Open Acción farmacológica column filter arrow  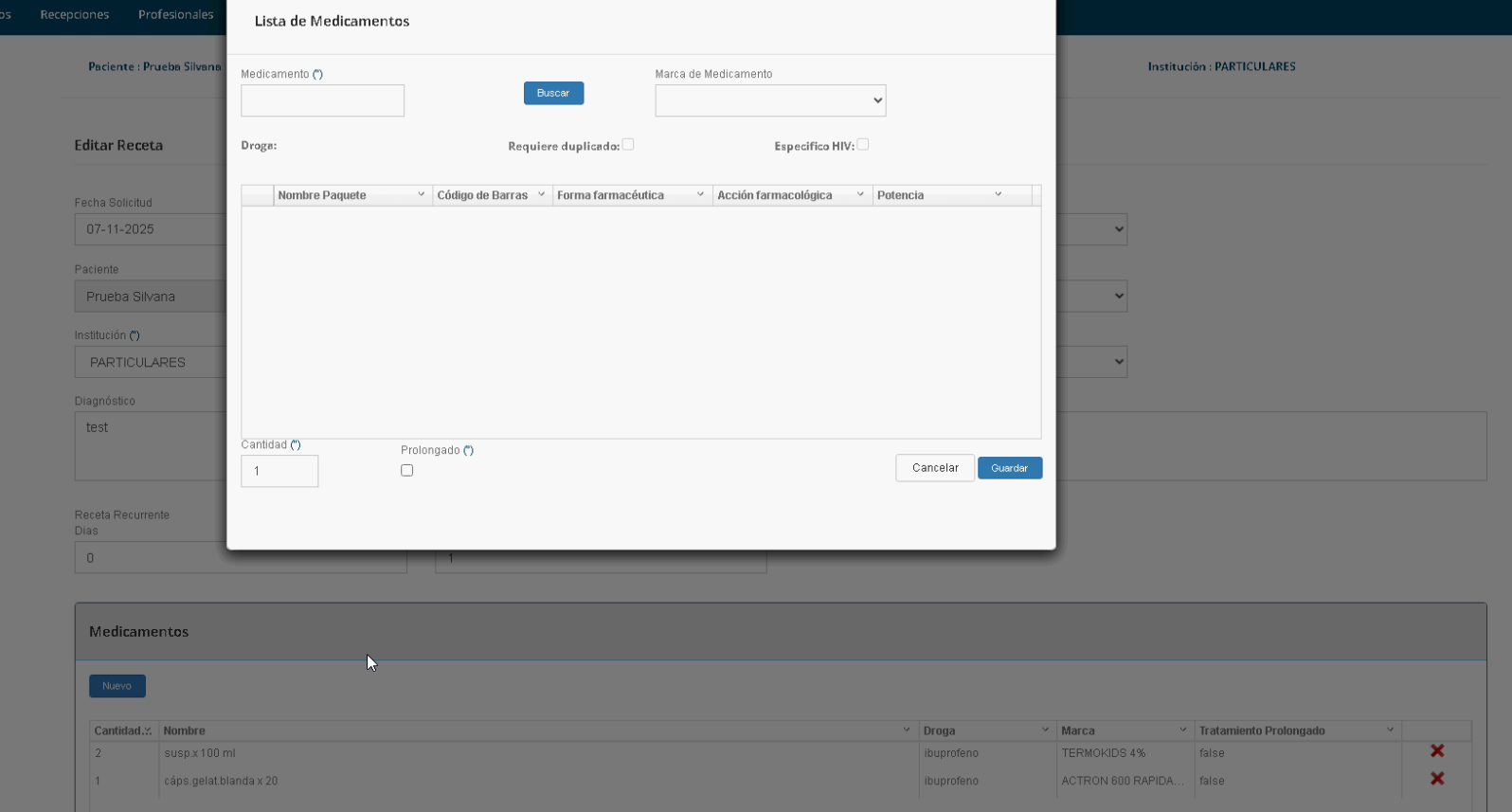click(x=860, y=194)
